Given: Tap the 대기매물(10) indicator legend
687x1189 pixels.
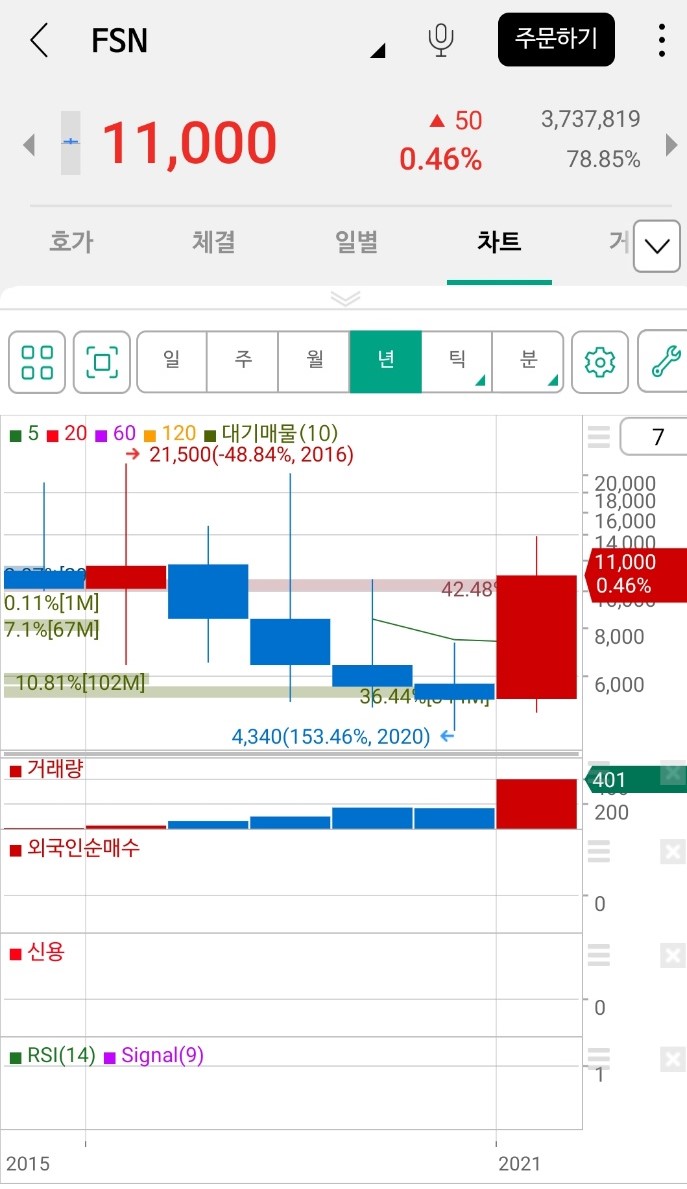Looking at the screenshot, I should pyautogui.click(x=271, y=434).
